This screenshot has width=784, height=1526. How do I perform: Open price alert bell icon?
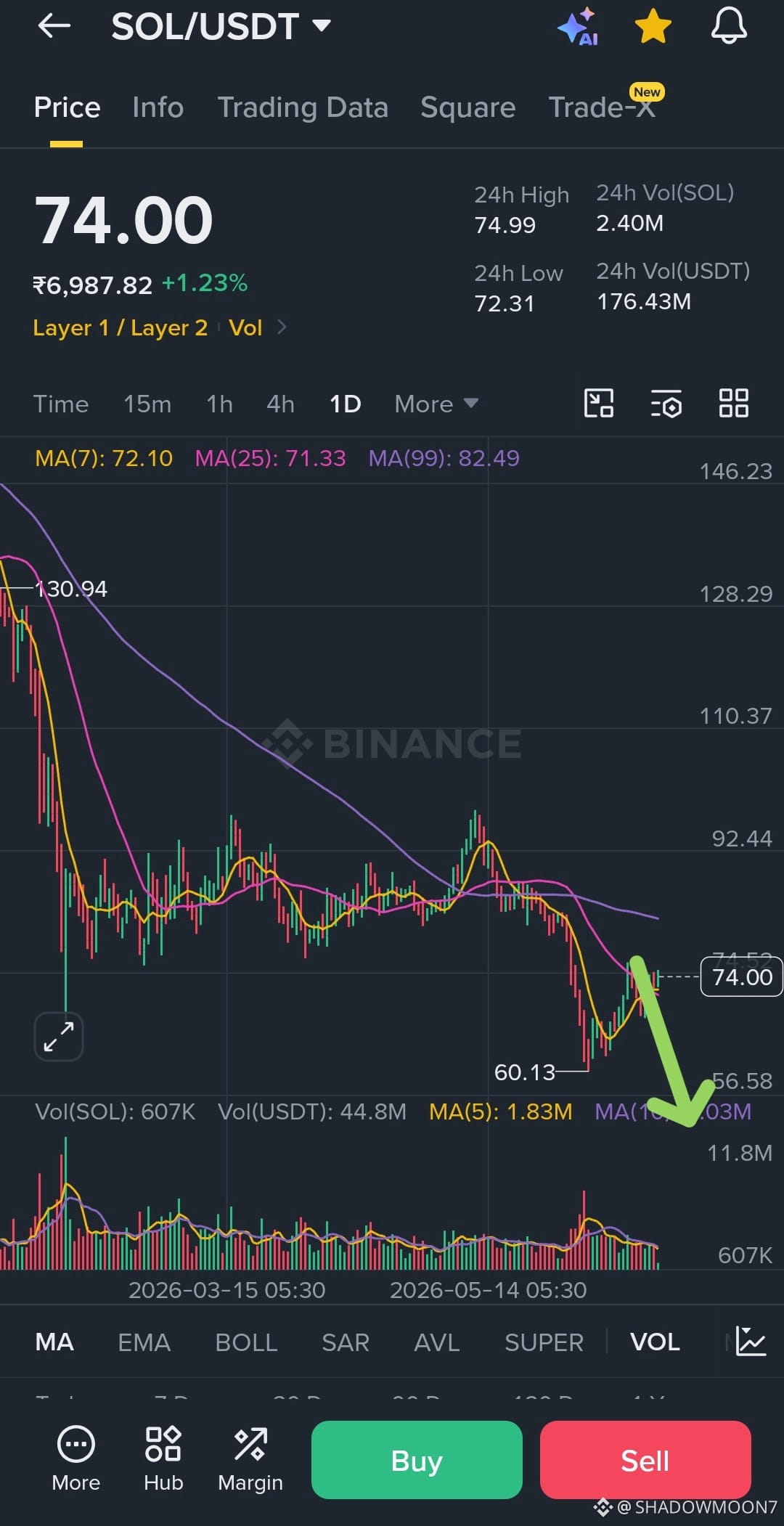tap(729, 27)
